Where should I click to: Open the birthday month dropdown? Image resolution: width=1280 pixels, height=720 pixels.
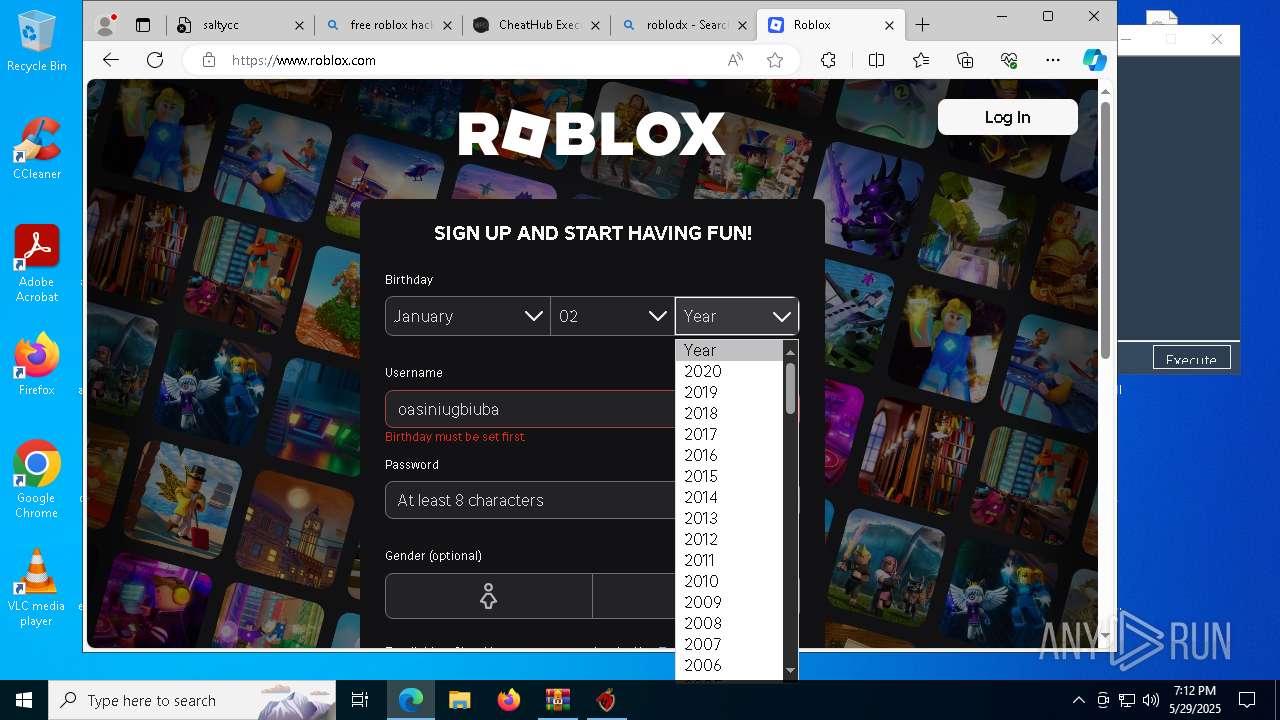click(x=467, y=316)
